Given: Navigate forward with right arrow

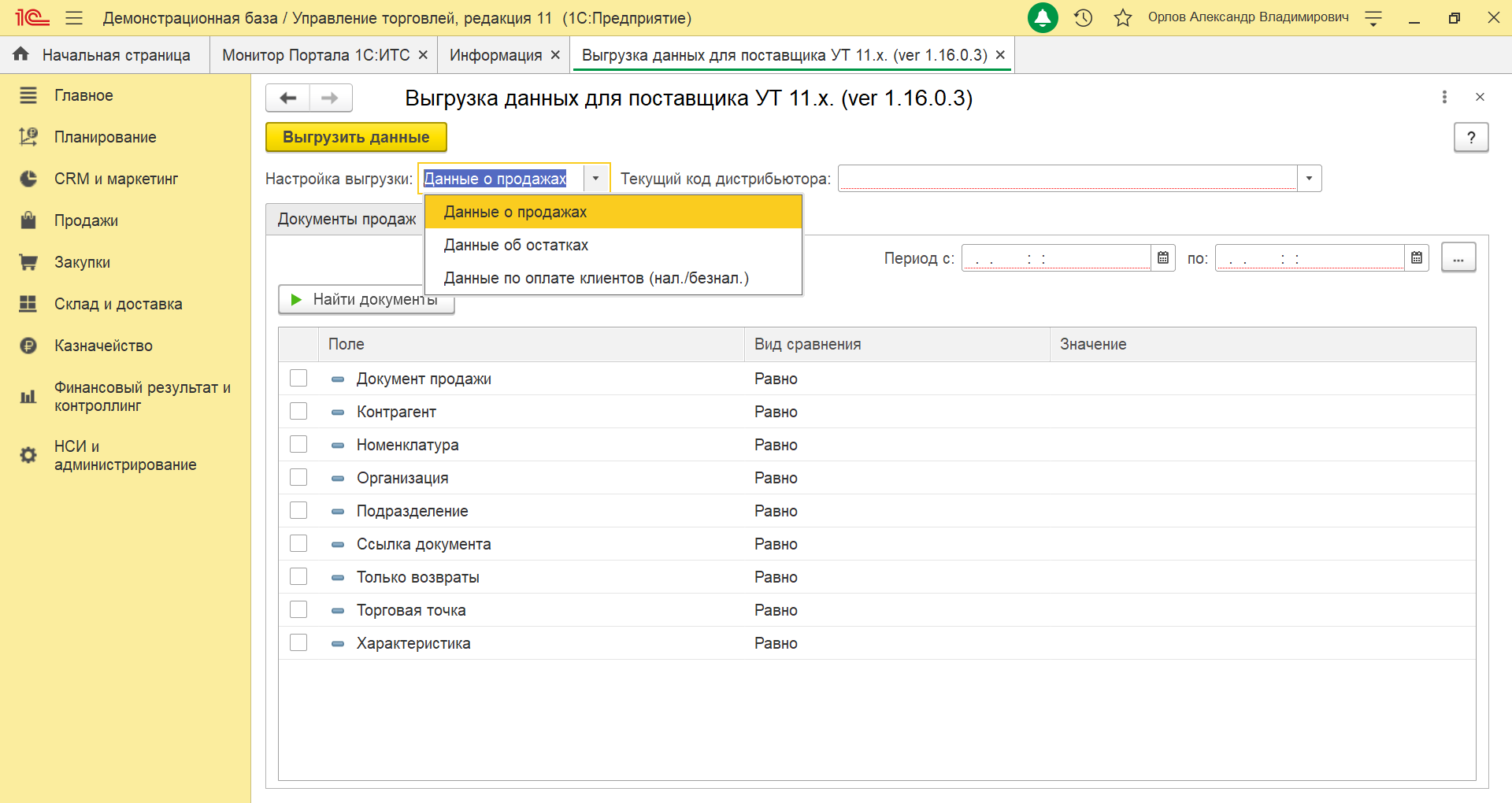Looking at the screenshot, I should click(331, 98).
